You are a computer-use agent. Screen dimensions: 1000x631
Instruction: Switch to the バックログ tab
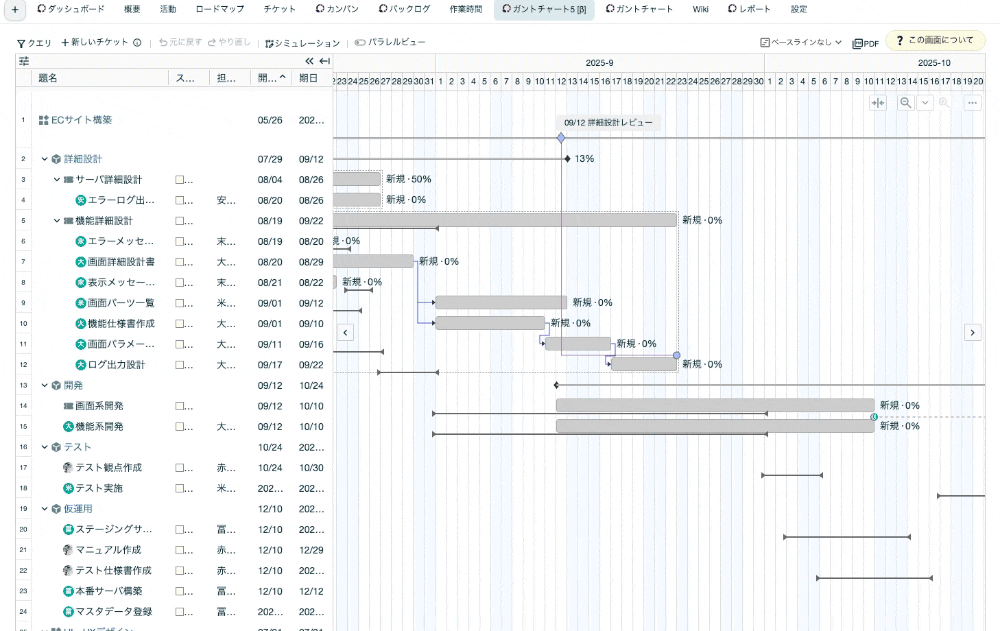(404, 9)
